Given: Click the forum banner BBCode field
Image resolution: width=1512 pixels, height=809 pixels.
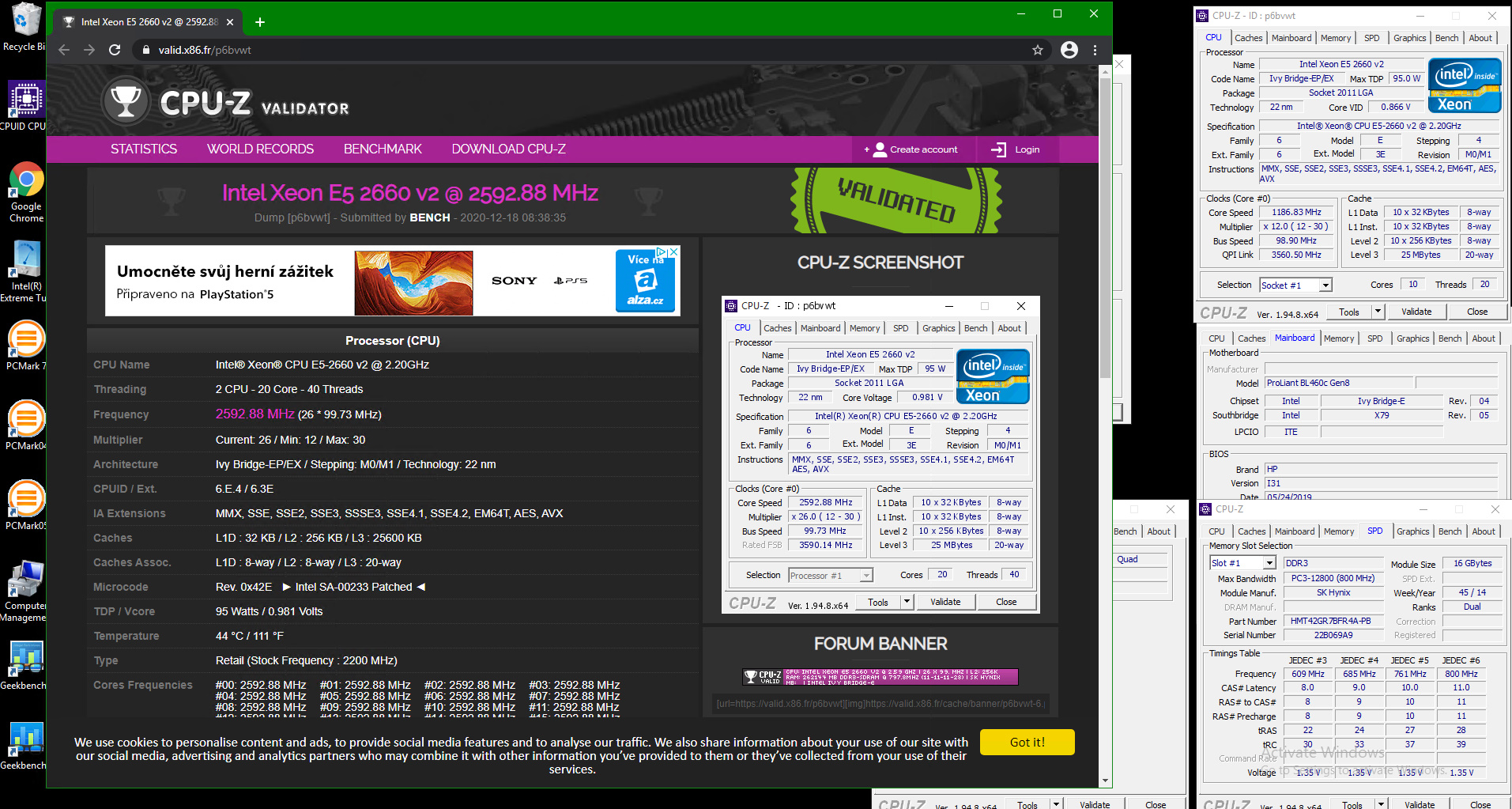Looking at the screenshot, I should (880, 703).
